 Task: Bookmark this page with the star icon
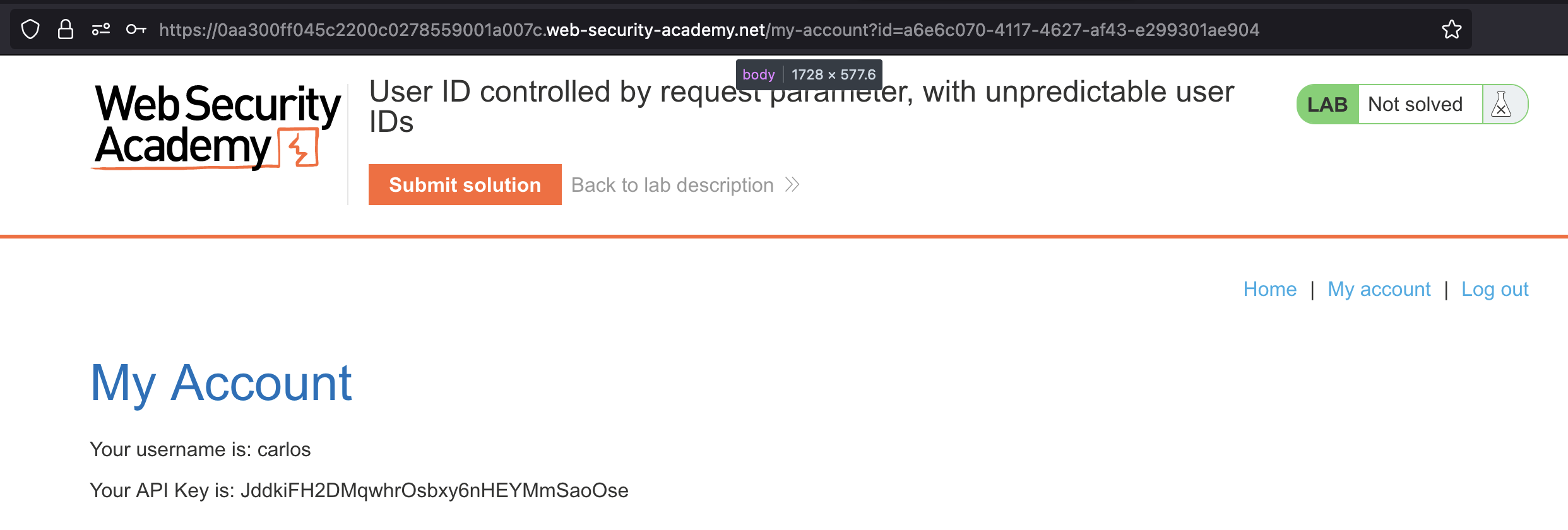point(1451,30)
